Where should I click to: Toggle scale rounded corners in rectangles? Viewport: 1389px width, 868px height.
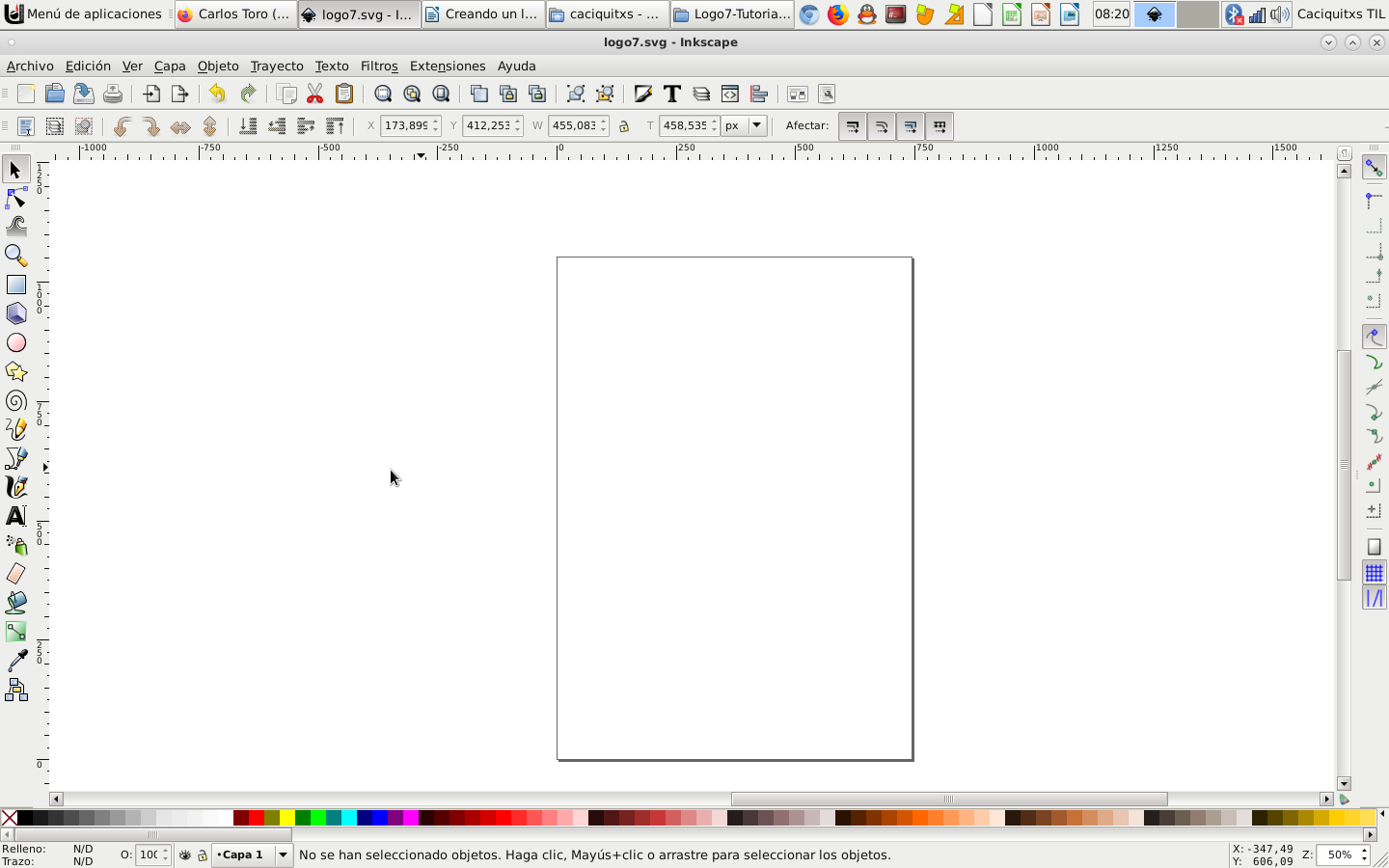click(881, 126)
